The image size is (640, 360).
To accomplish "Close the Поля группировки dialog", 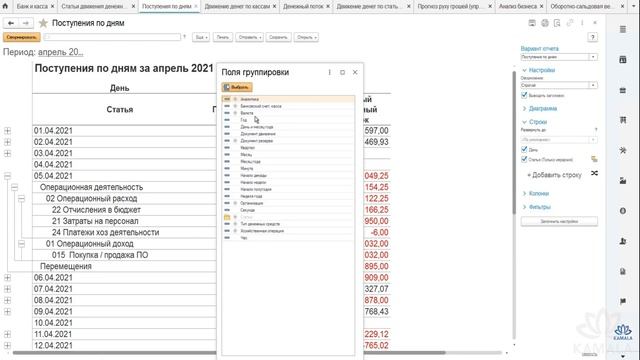I will 355,72.
